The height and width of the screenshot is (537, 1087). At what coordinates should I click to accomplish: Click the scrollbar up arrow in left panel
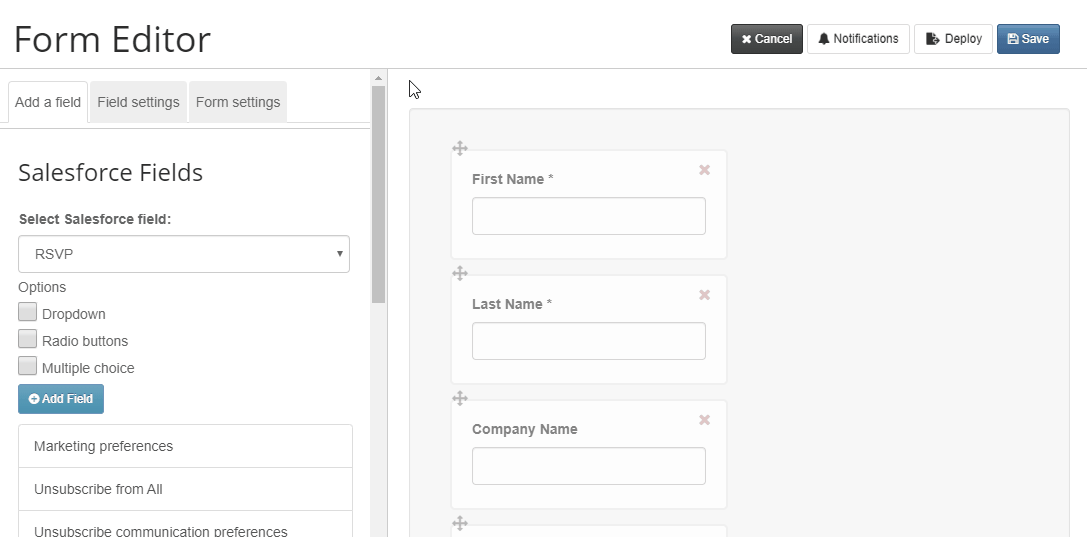(379, 78)
